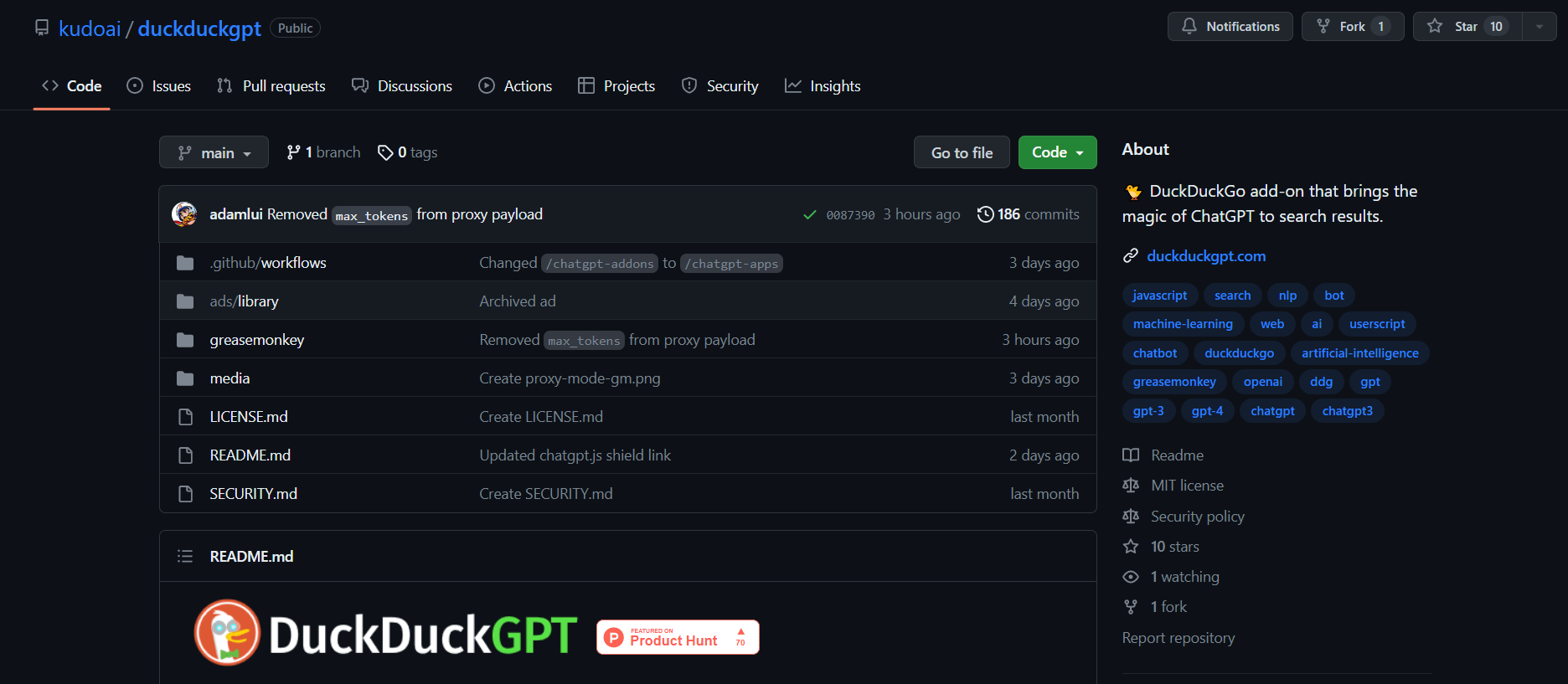1568x684 pixels.
Task: Open the Security tab
Action: tap(720, 86)
